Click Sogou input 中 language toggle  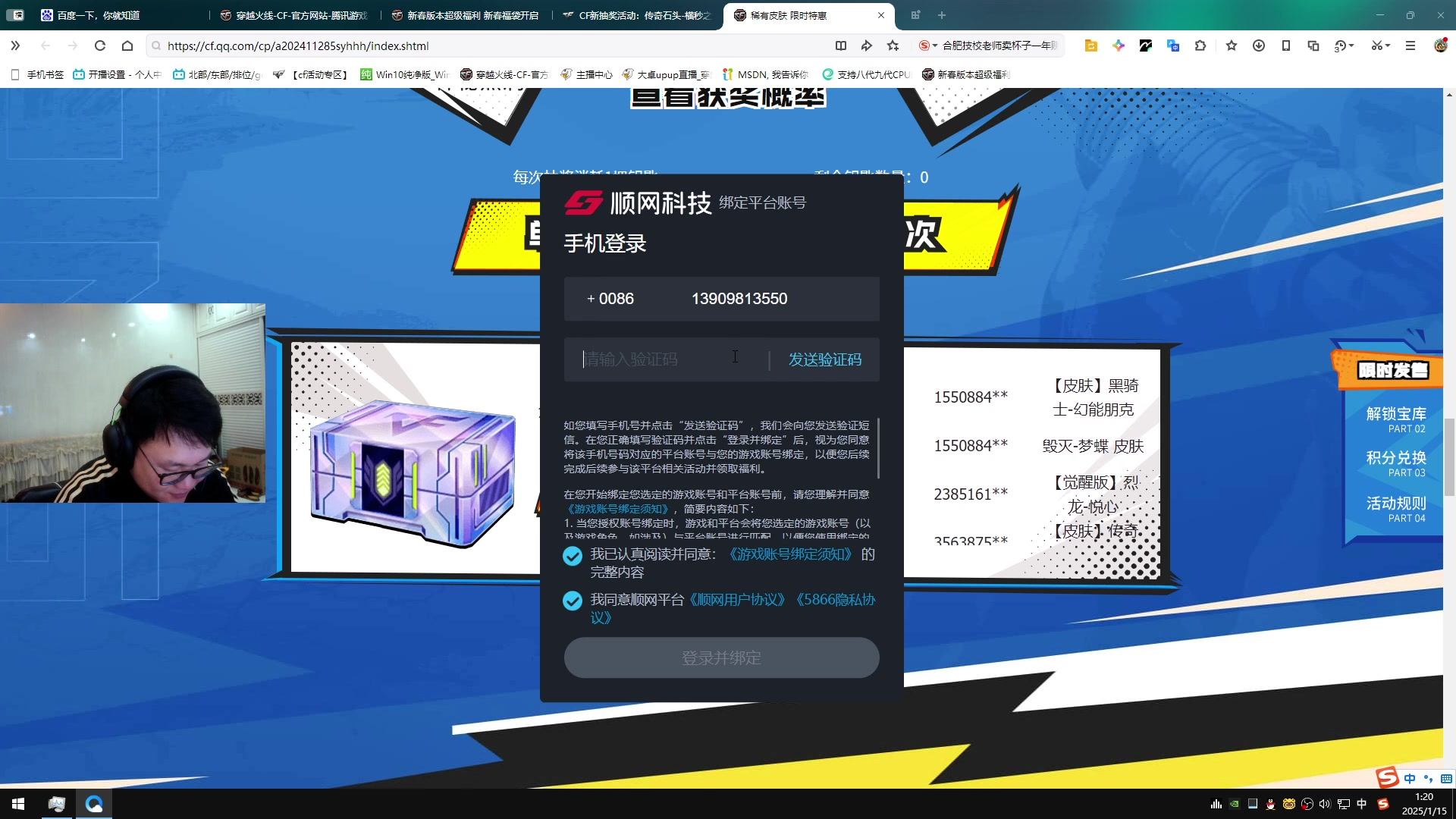[1409, 779]
